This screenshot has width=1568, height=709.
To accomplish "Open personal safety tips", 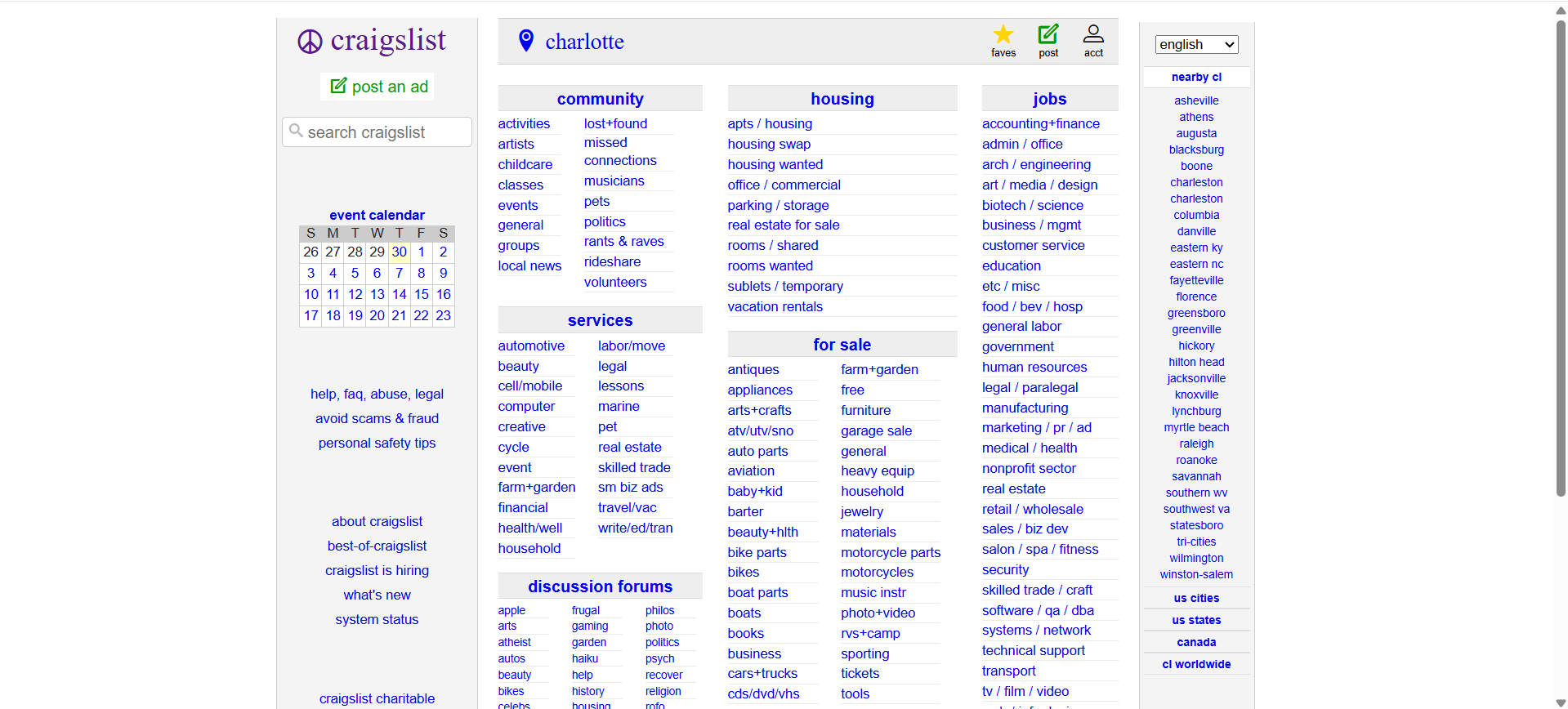I will (x=377, y=443).
